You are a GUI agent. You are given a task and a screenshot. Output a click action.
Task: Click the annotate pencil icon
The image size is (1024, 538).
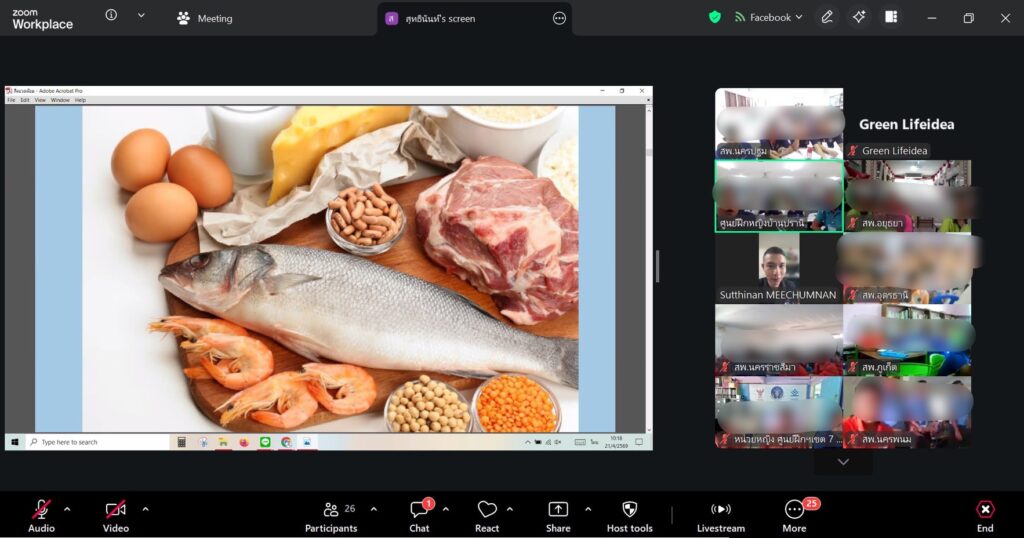point(827,18)
